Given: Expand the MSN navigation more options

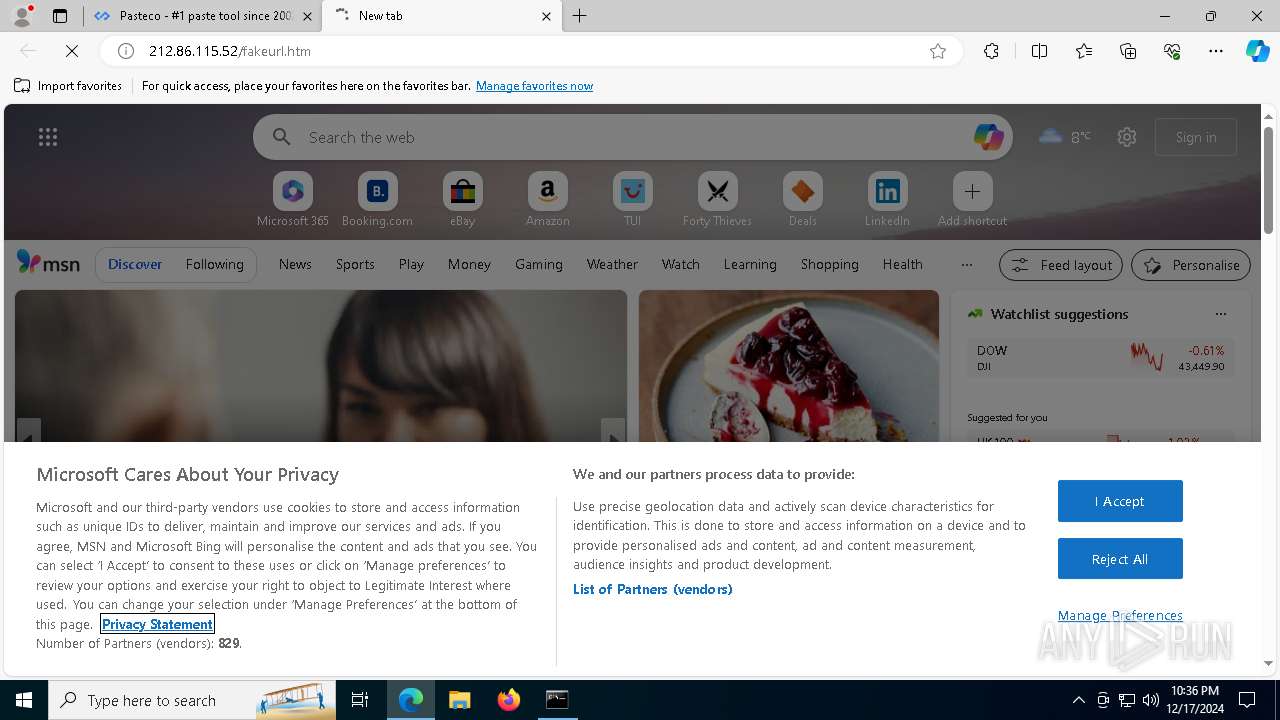Looking at the screenshot, I should tap(966, 265).
